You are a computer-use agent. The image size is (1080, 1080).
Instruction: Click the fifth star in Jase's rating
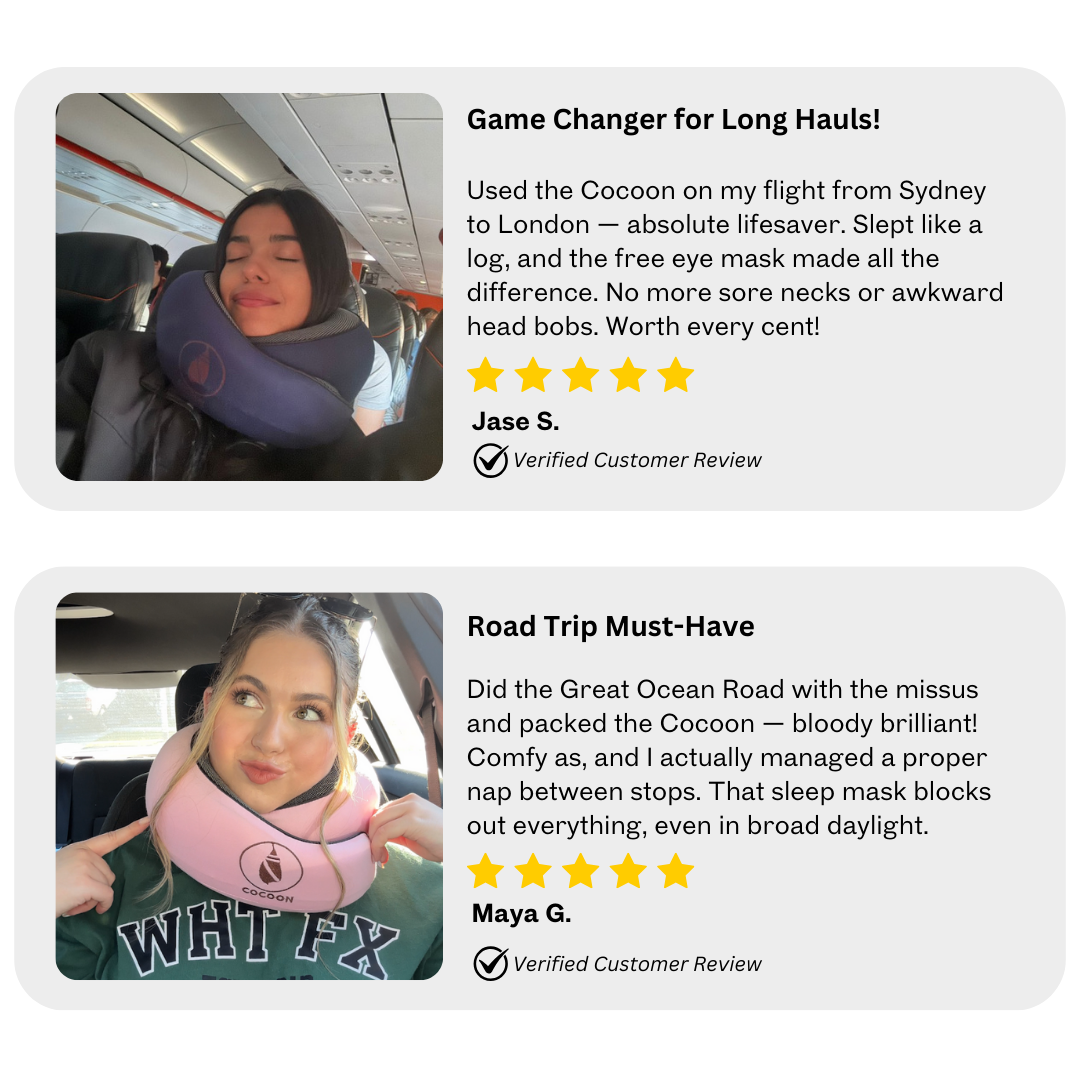coord(675,375)
